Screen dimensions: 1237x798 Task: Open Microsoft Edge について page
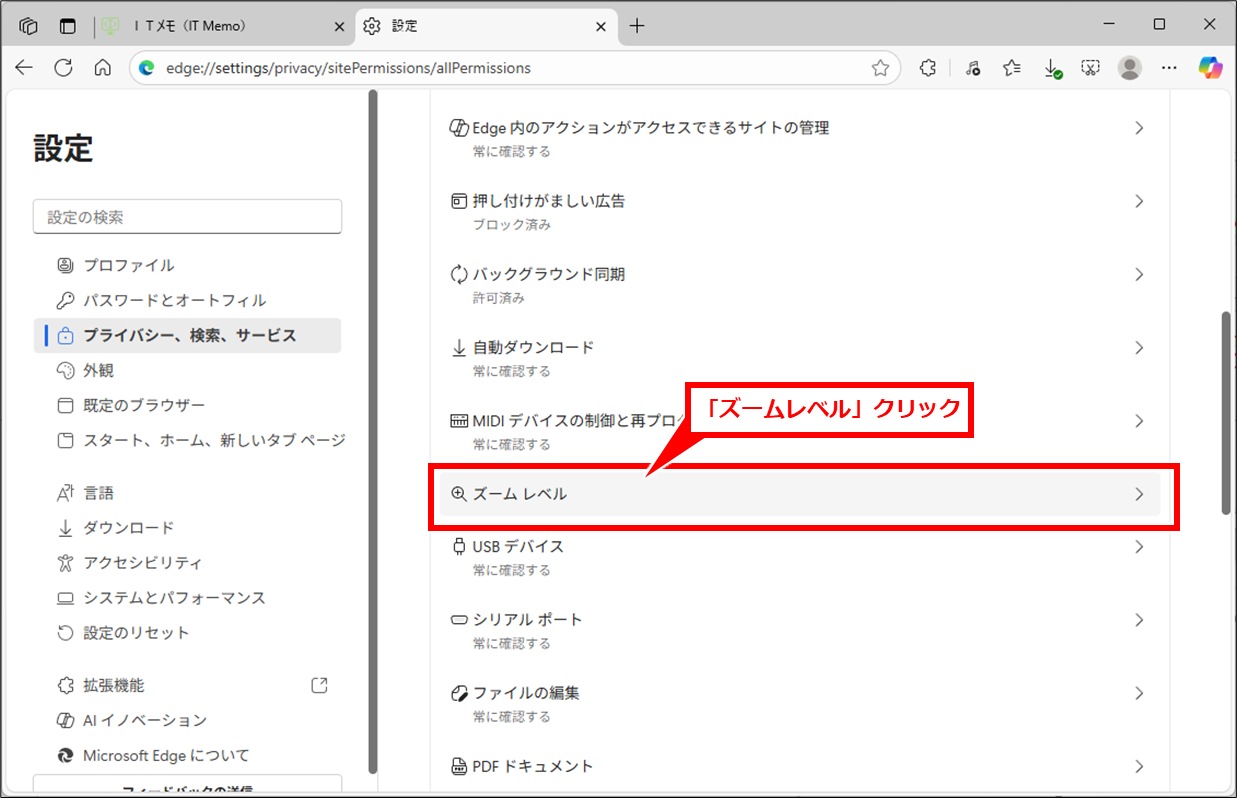166,755
